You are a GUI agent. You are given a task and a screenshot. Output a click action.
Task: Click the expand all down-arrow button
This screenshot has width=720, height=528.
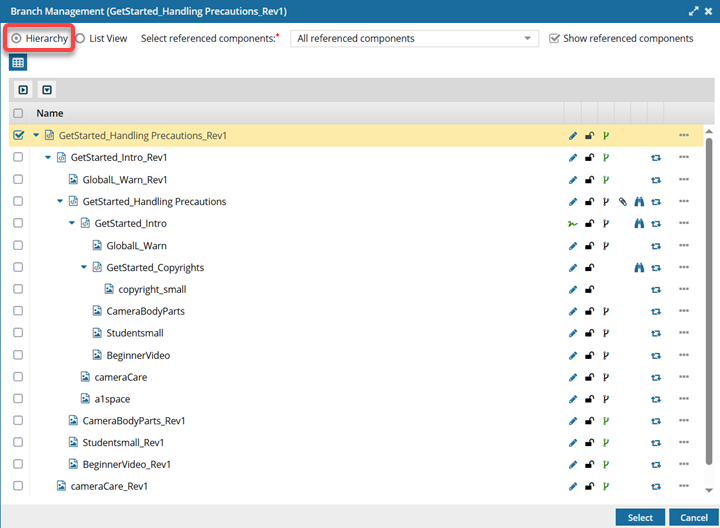tap(46, 90)
